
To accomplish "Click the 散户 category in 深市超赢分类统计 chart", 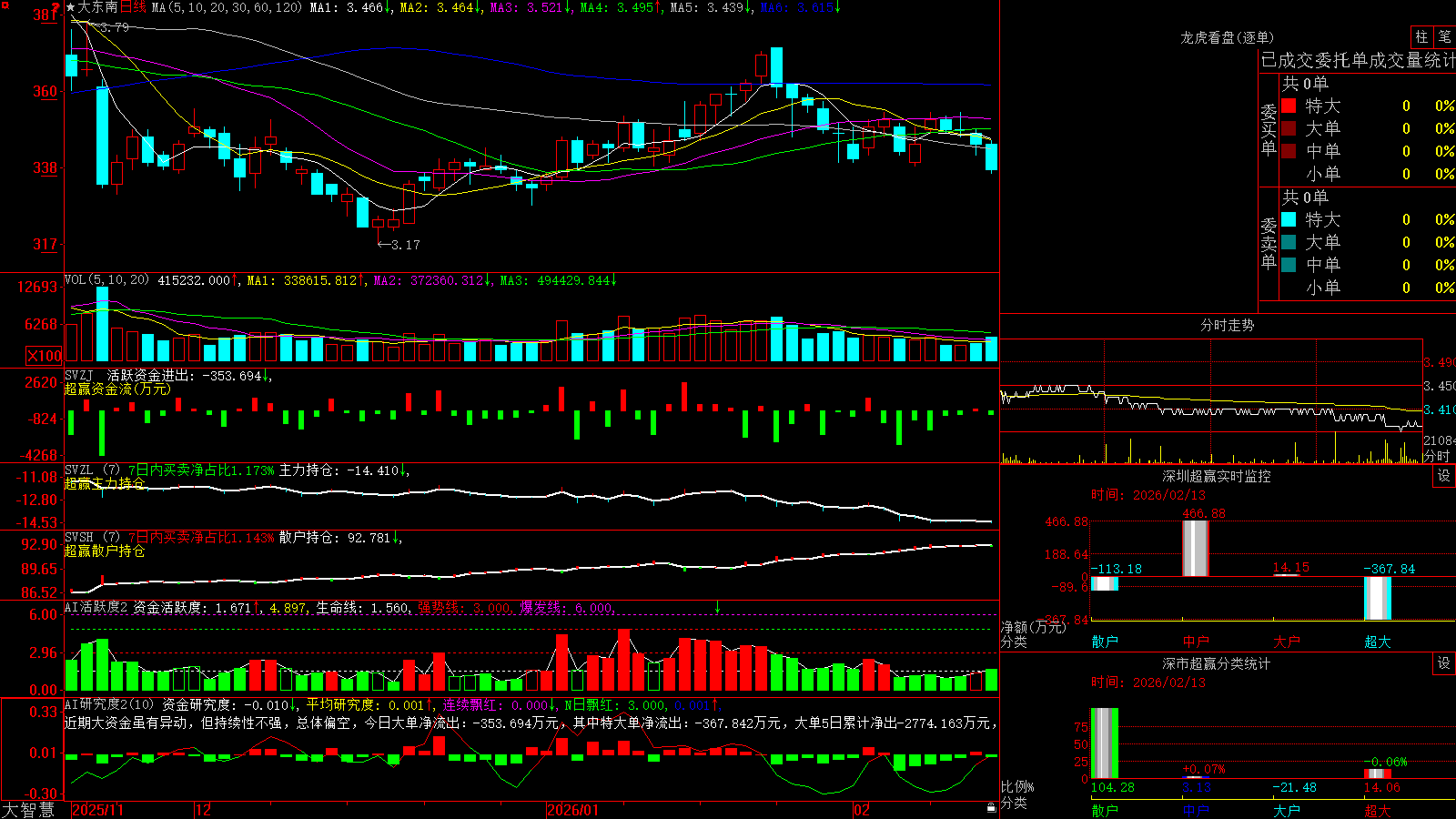I will (x=1105, y=810).
